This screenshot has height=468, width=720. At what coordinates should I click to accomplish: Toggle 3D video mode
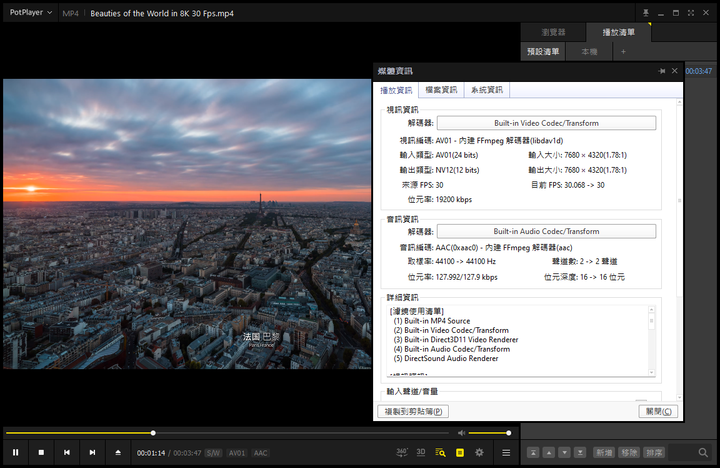(x=421, y=452)
